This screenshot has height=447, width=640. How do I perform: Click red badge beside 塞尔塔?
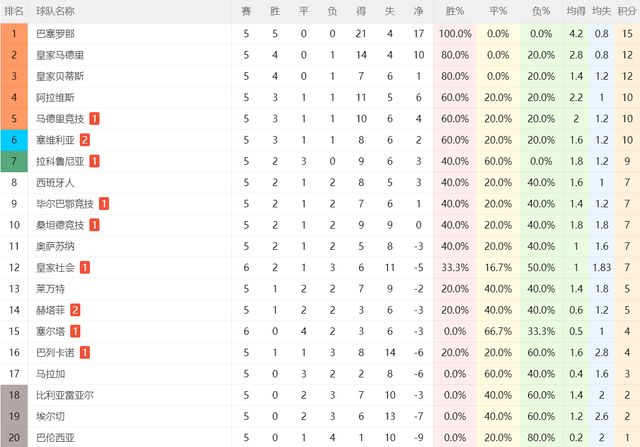pos(75,331)
